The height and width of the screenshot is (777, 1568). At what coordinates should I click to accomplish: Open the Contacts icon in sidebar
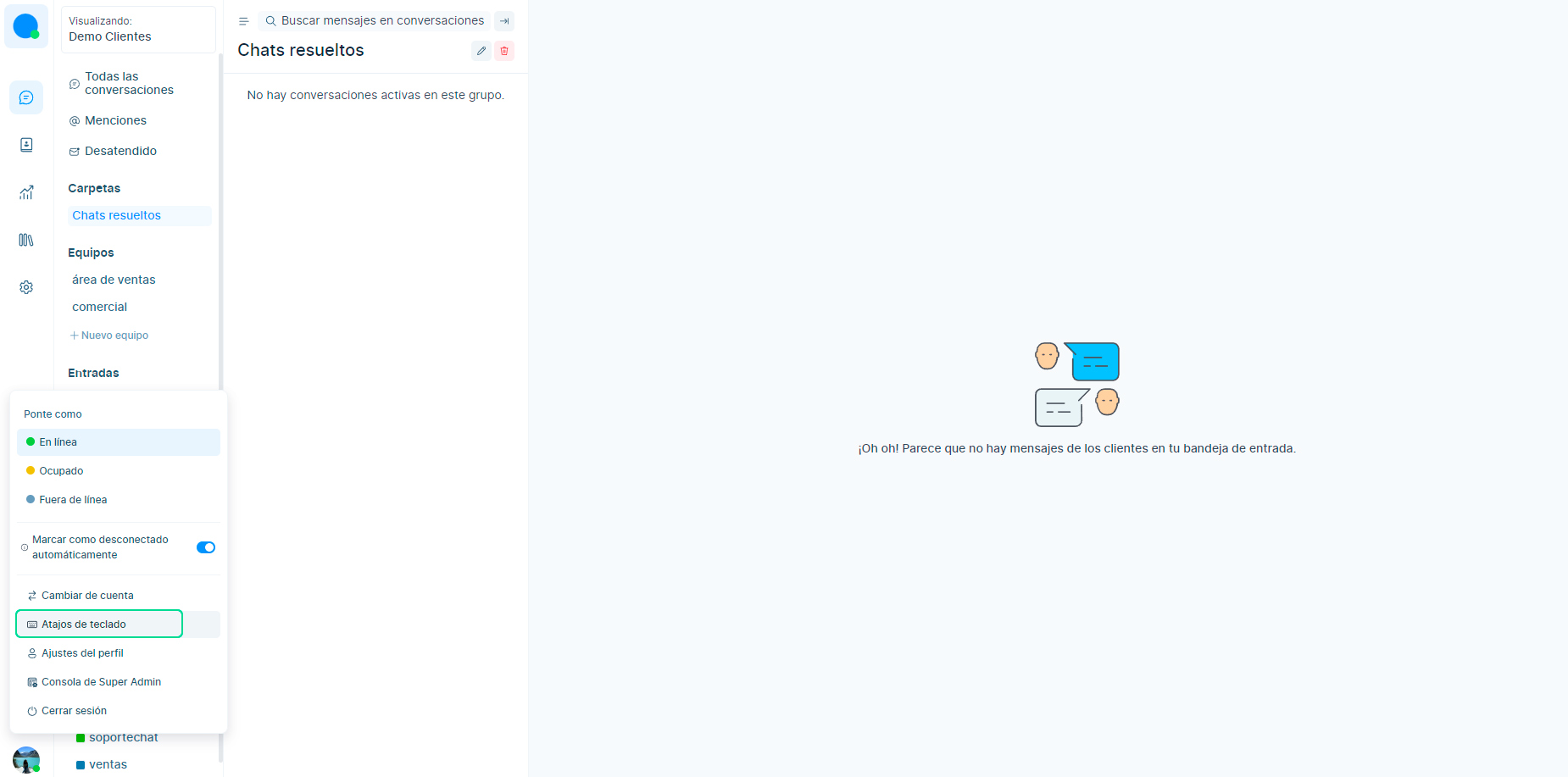(x=26, y=145)
